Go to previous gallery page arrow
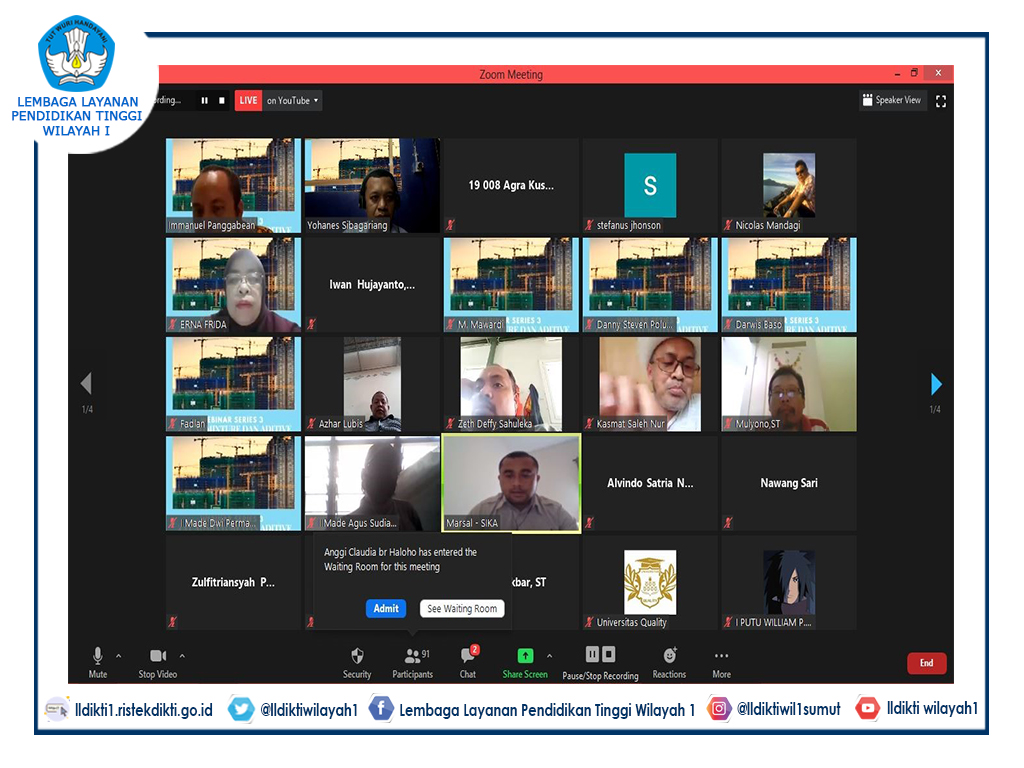1024x768 pixels. click(86, 383)
